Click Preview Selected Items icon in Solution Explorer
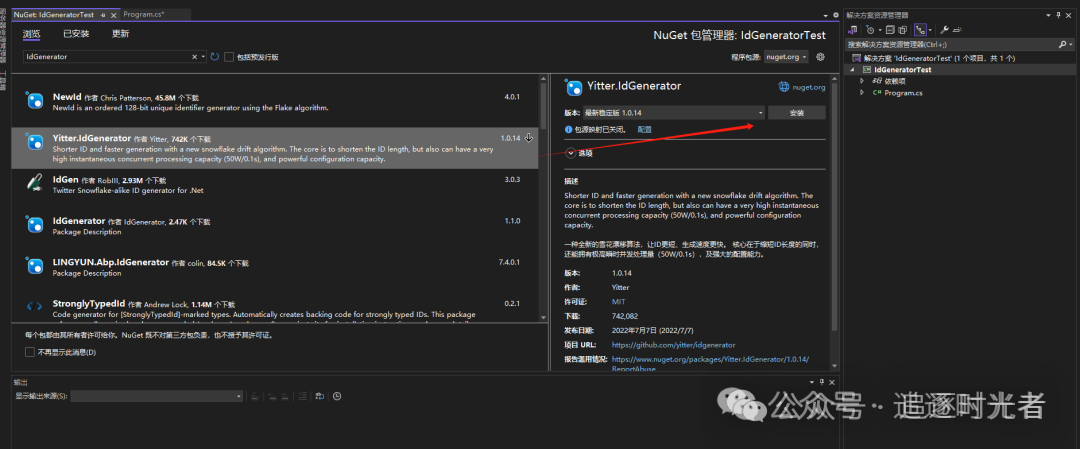This screenshot has height=449, width=1080. [x=957, y=30]
